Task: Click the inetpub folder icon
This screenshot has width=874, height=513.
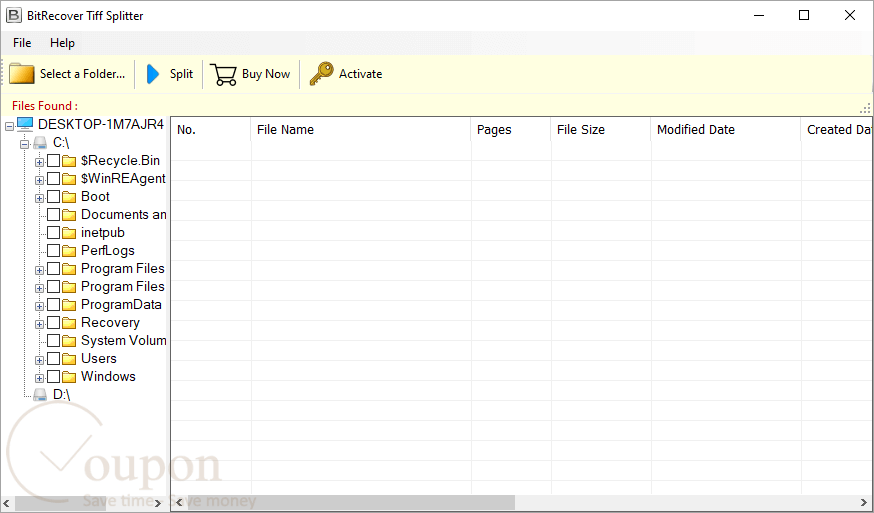Action: point(69,233)
